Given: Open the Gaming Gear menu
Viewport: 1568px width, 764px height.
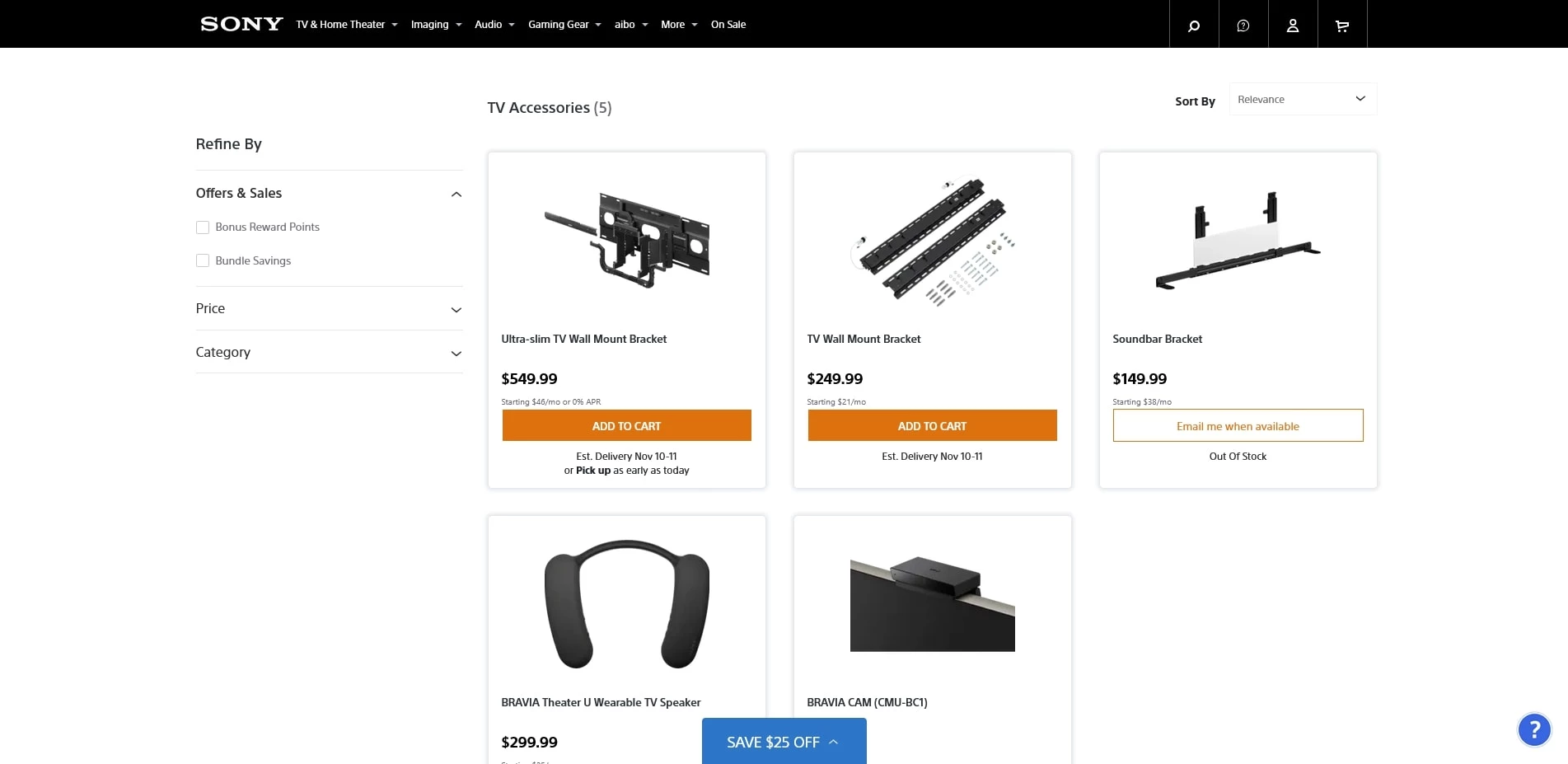Looking at the screenshot, I should (564, 25).
